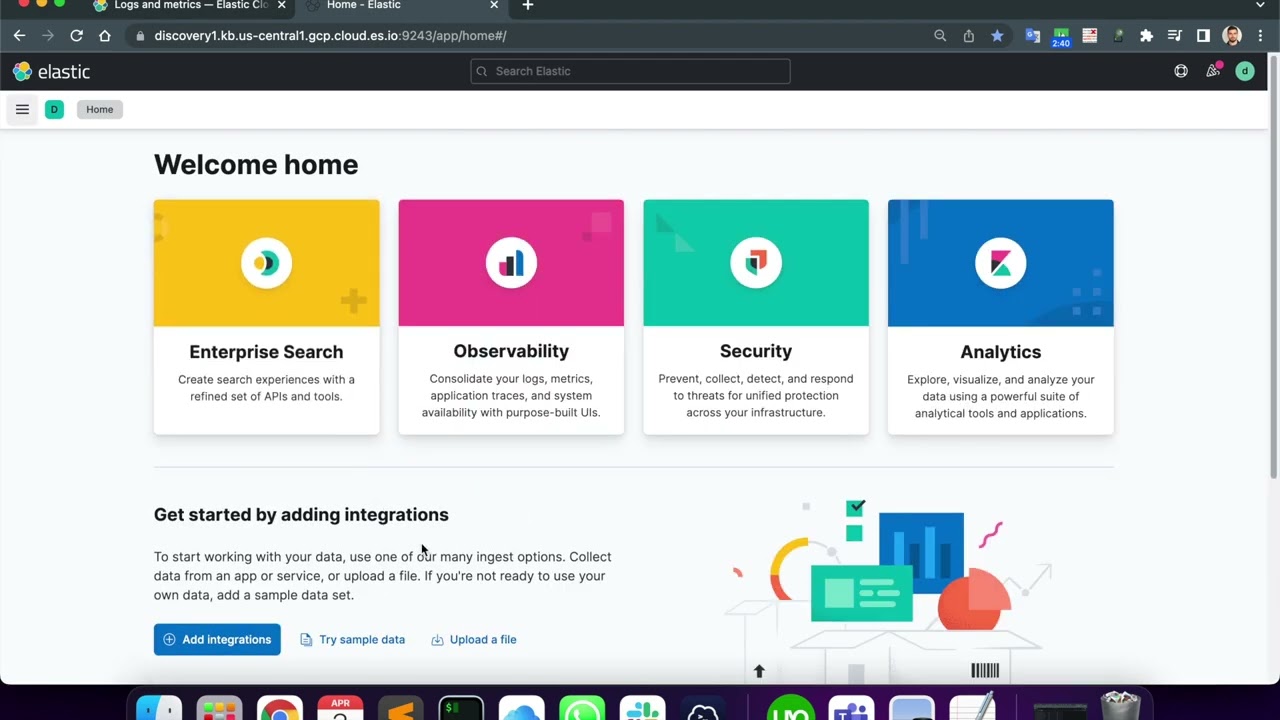Open the green D space selector
This screenshot has height=720, width=1280.
point(54,109)
